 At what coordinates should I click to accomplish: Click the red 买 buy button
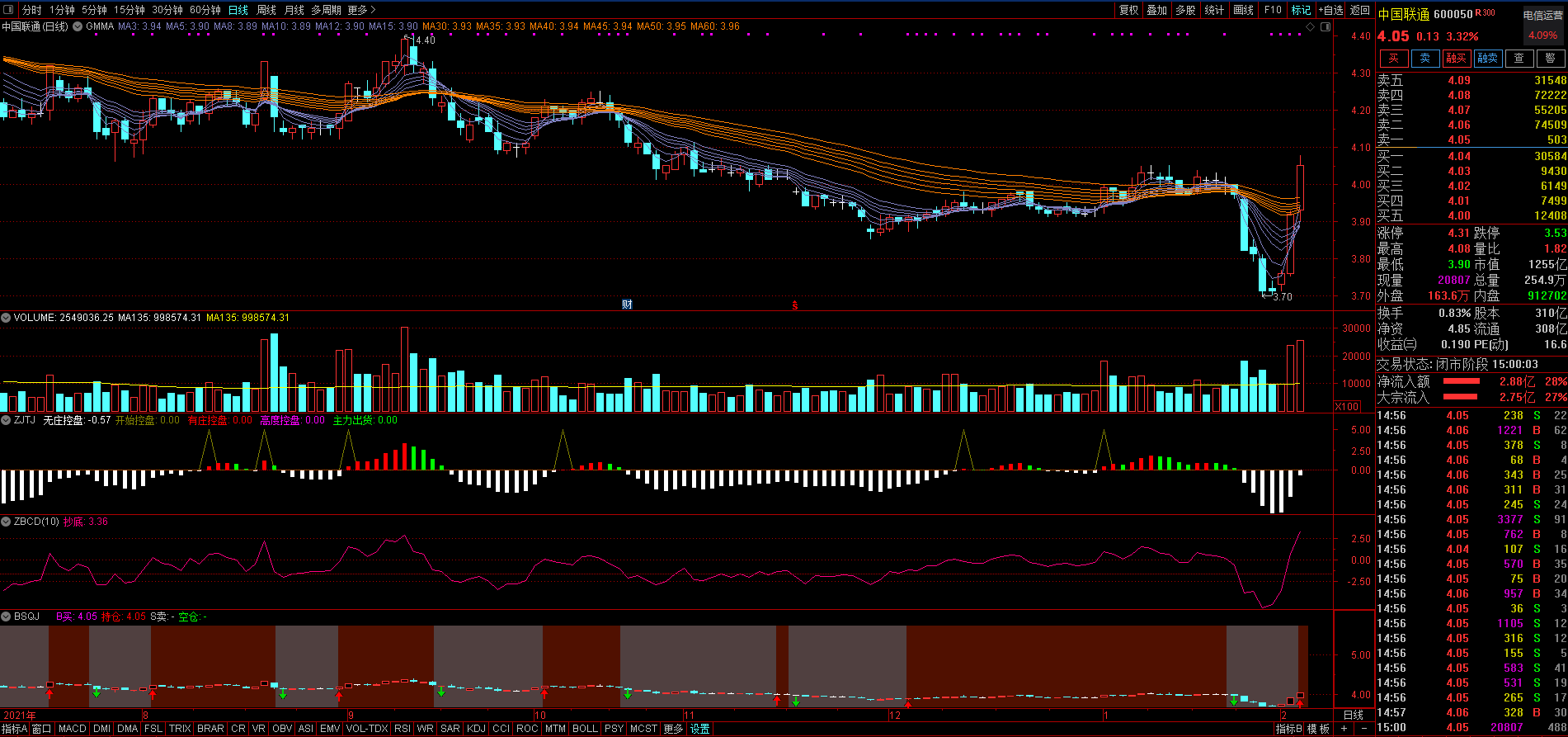click(x=1393, y=58)
